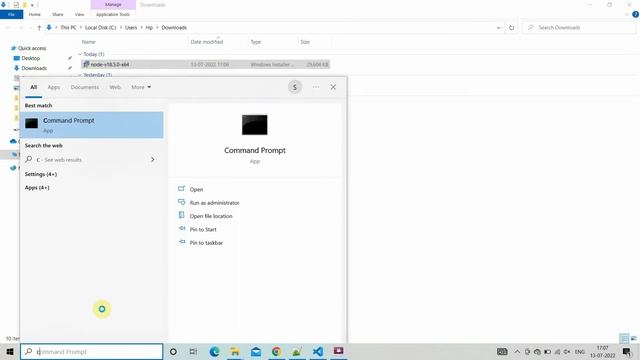Click the Open action icon for Command Prompt
This screenshot has height=360, width=640.
click(x=182, y=189)
